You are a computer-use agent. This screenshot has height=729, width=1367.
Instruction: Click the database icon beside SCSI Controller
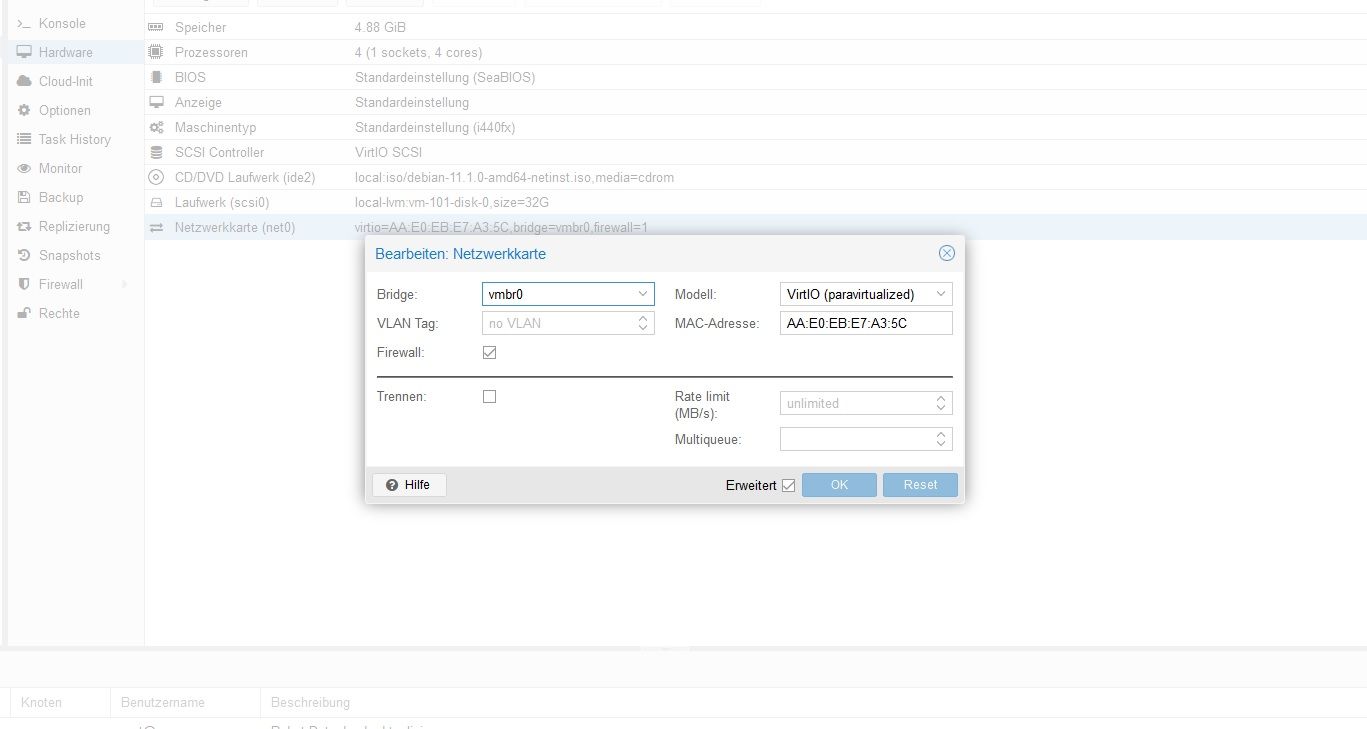(x=156, y=152)
